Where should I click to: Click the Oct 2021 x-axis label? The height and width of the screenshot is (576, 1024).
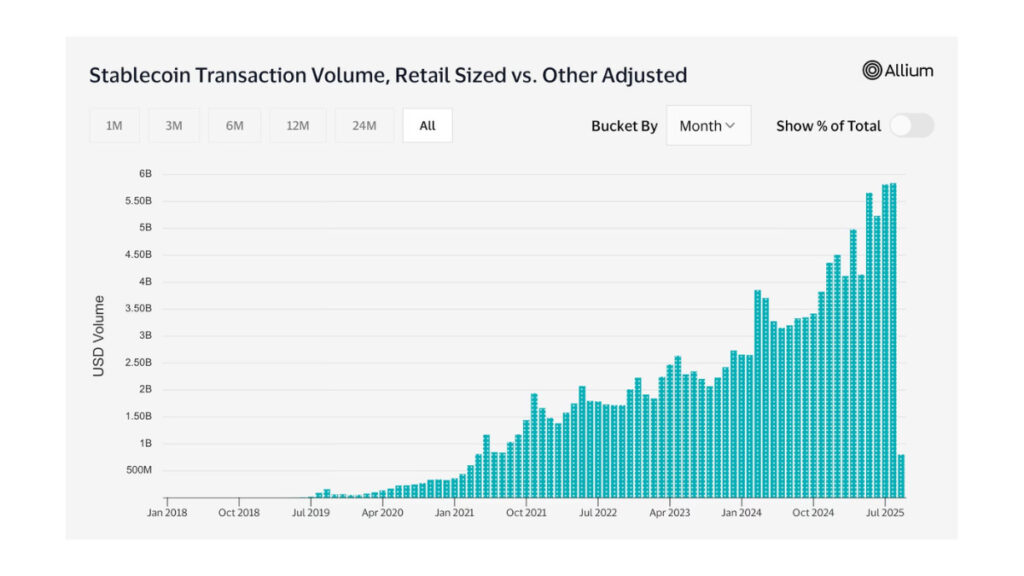point(526,512)
